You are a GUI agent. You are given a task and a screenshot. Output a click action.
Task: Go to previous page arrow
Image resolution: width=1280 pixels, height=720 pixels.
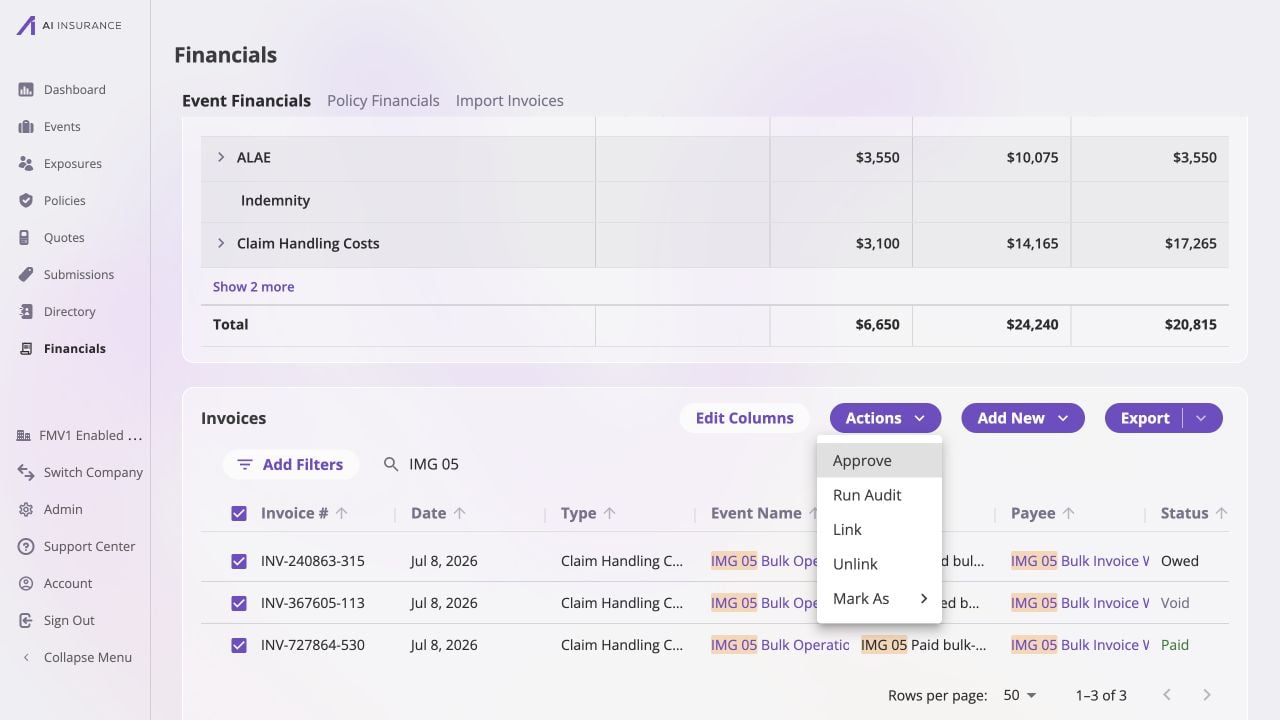point(1167,695)
